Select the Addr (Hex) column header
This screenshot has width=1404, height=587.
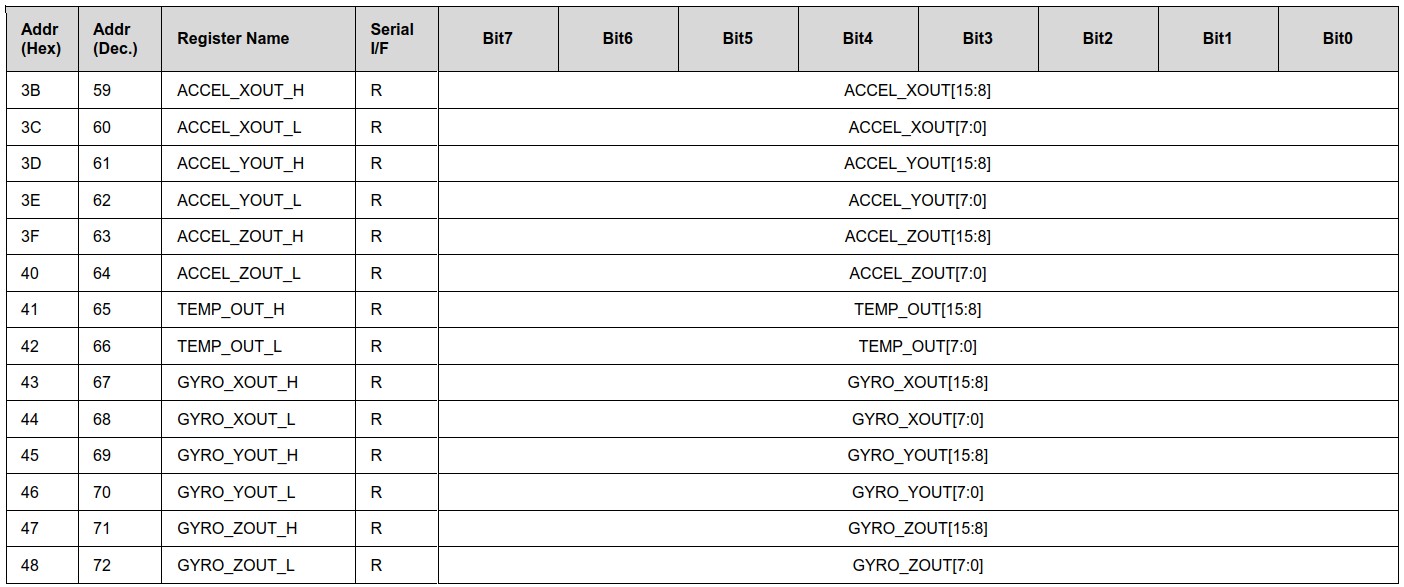tap(40, 38)
